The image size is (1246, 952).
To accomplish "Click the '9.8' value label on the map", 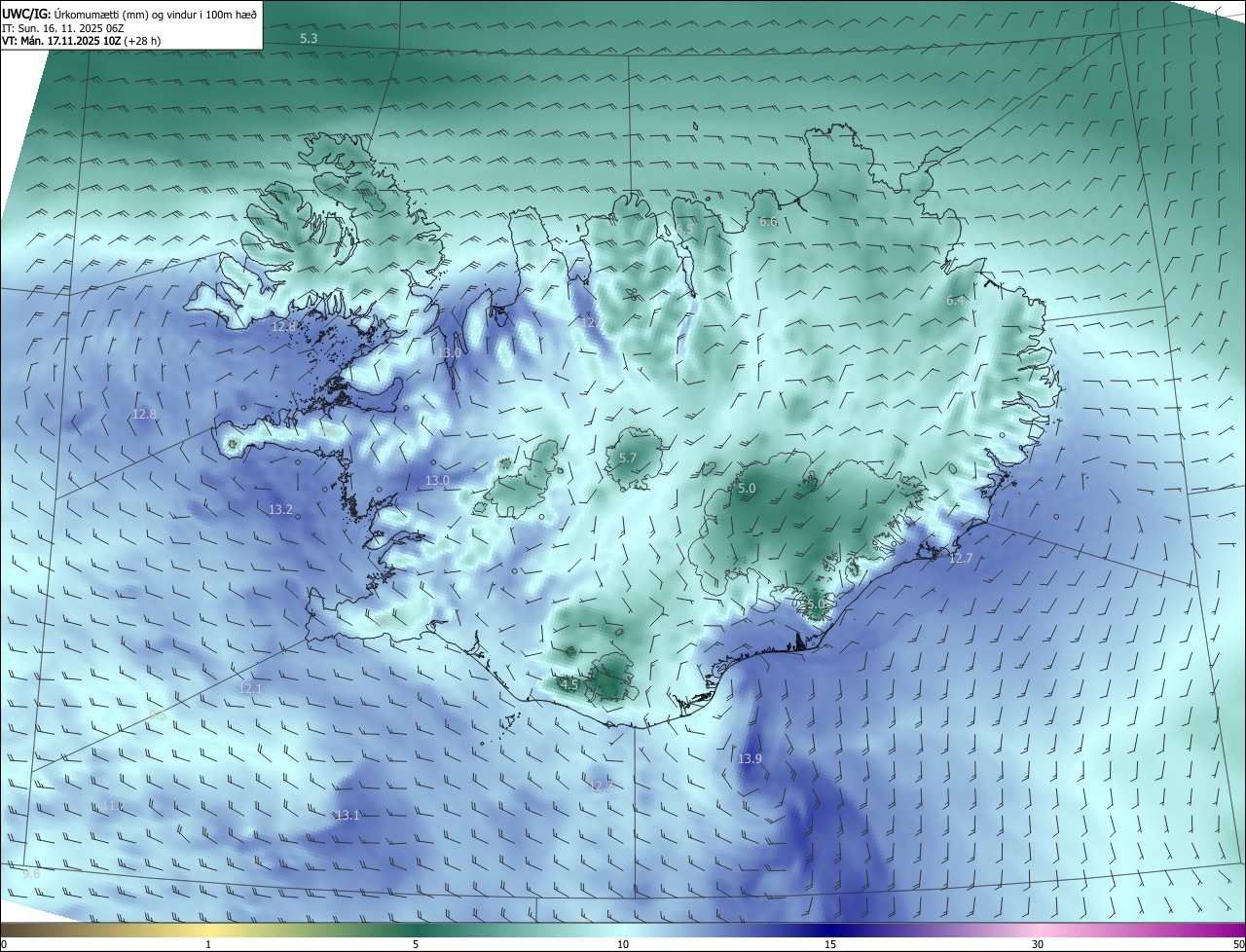I will click(31, 874).
